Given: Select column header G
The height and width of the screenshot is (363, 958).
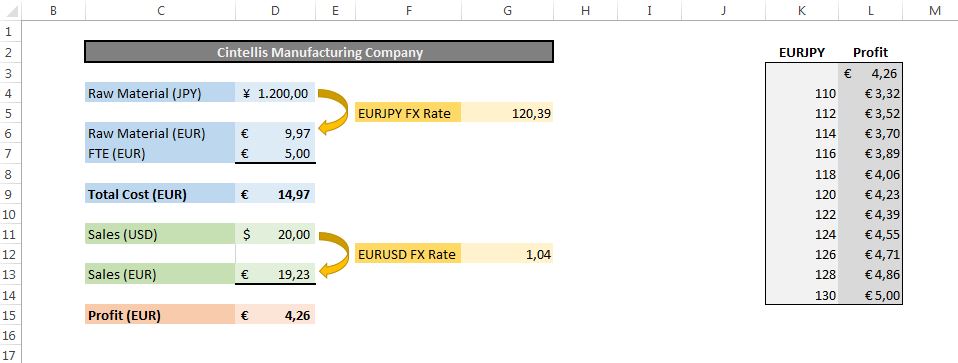Looking at the screenshot, I should pyautogui.click(x=508, y=10).
